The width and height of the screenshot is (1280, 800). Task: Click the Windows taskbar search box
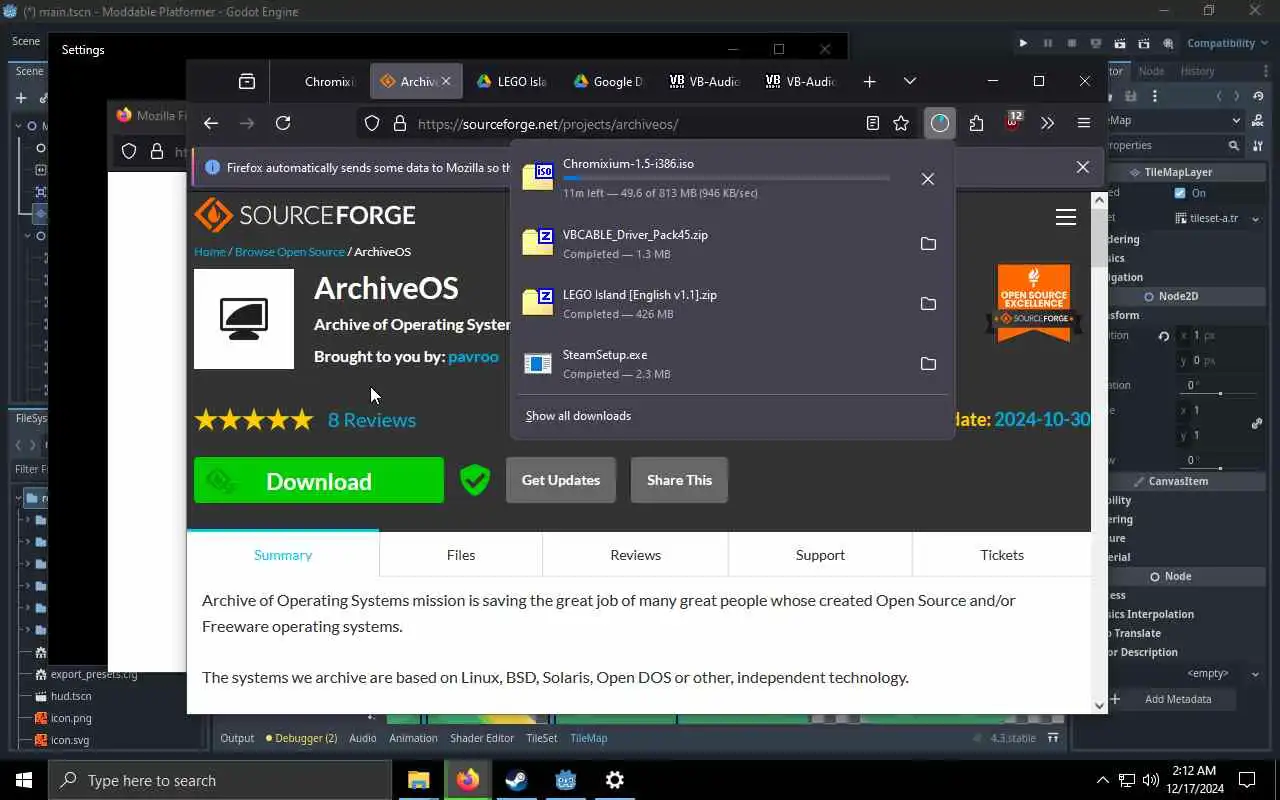point(220,780)
